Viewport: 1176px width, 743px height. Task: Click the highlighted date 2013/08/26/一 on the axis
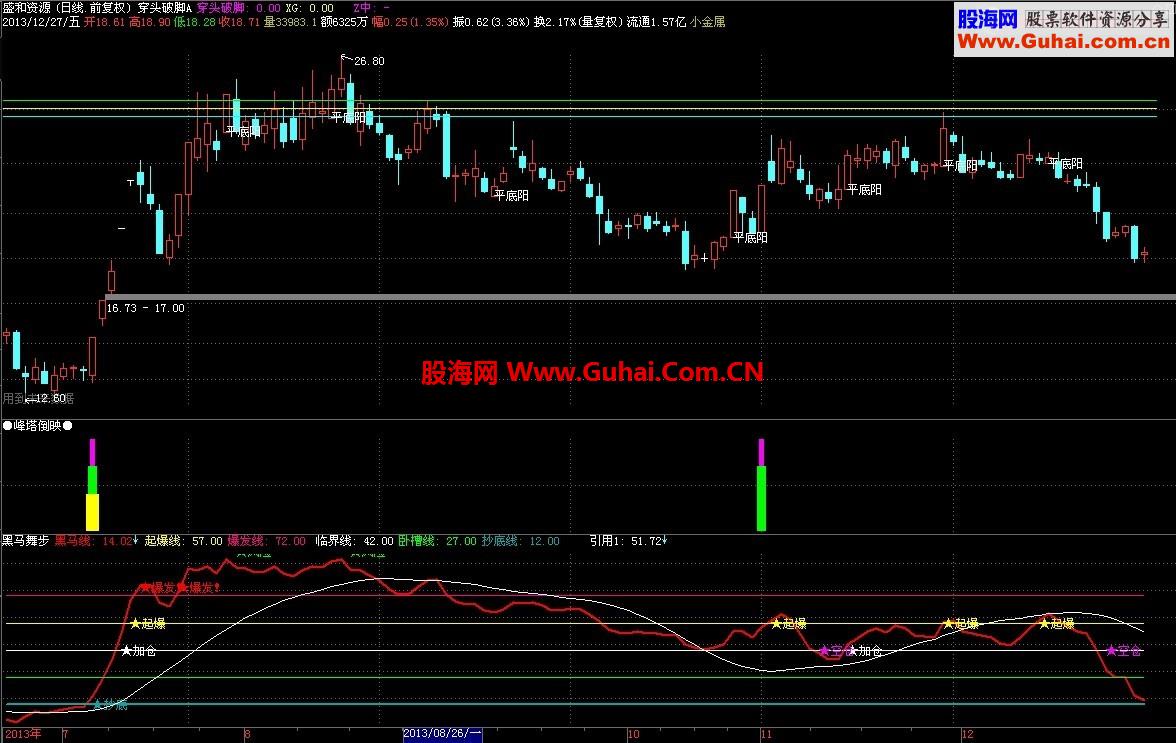pos(442,734)
